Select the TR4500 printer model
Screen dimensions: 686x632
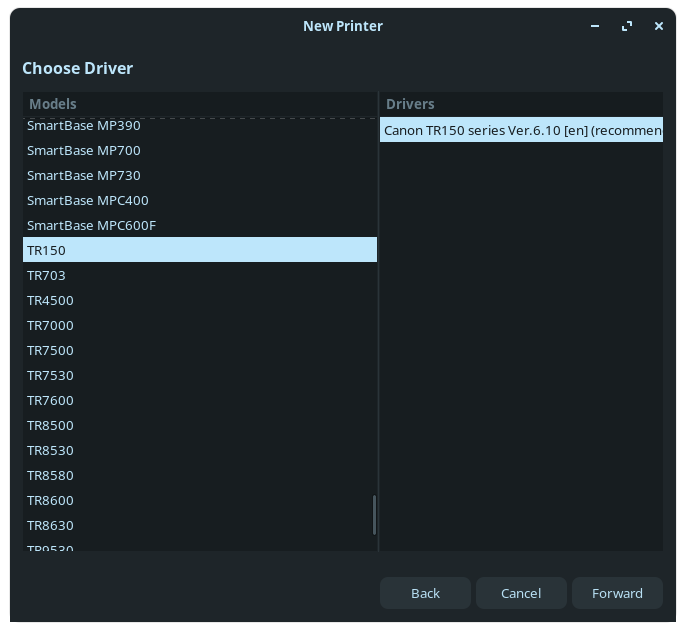pos(50,300)
